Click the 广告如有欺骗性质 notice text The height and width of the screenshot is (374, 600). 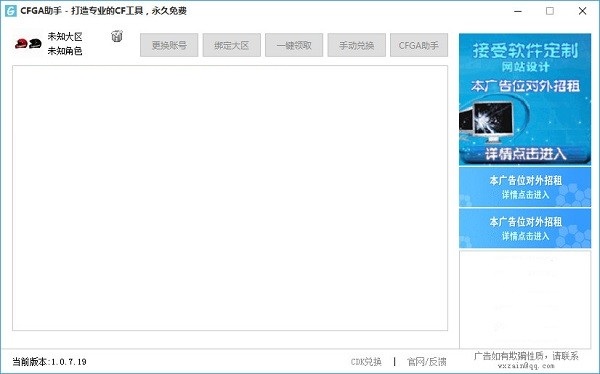click(x=526, y=360)
